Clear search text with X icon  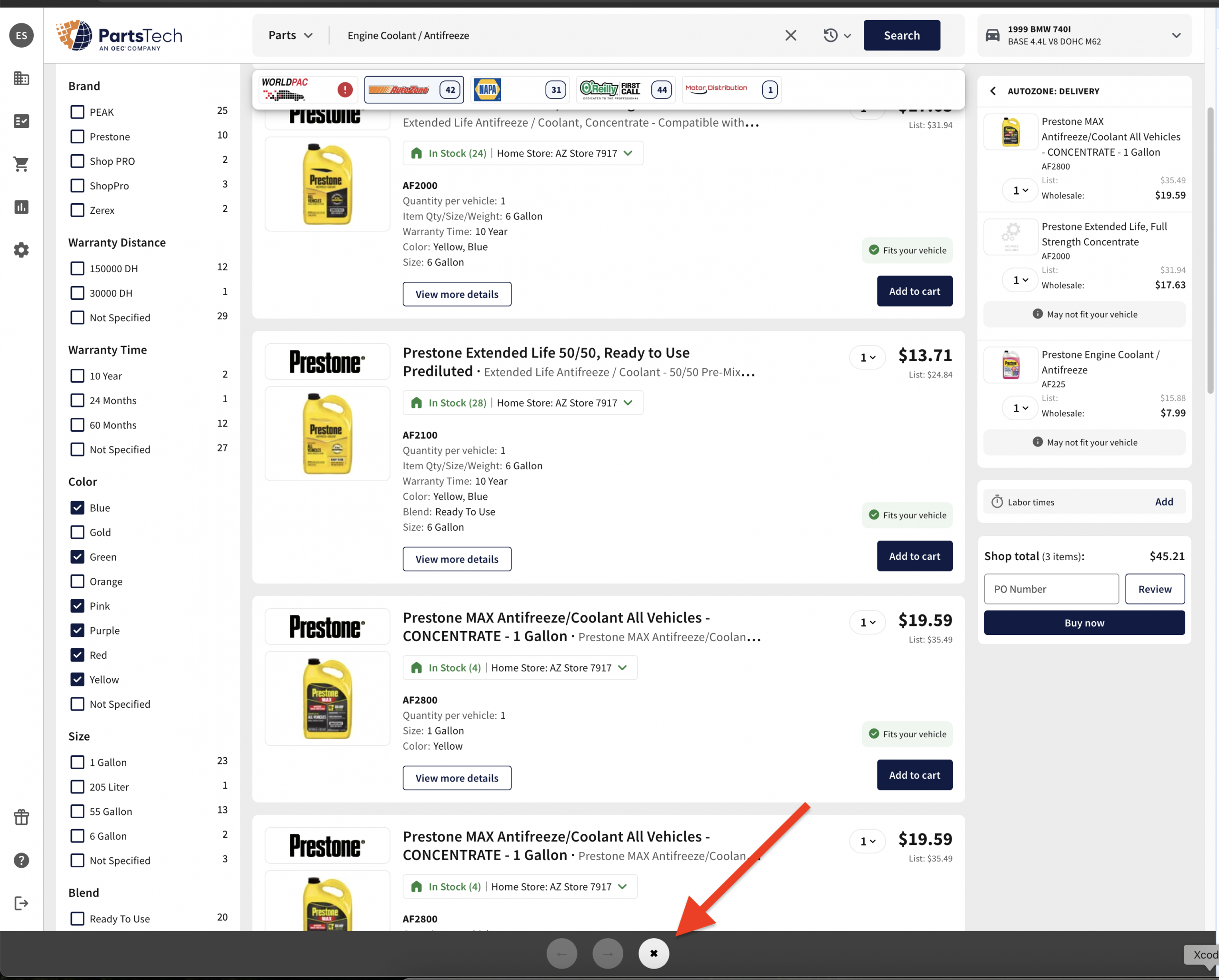click(790, 36)
